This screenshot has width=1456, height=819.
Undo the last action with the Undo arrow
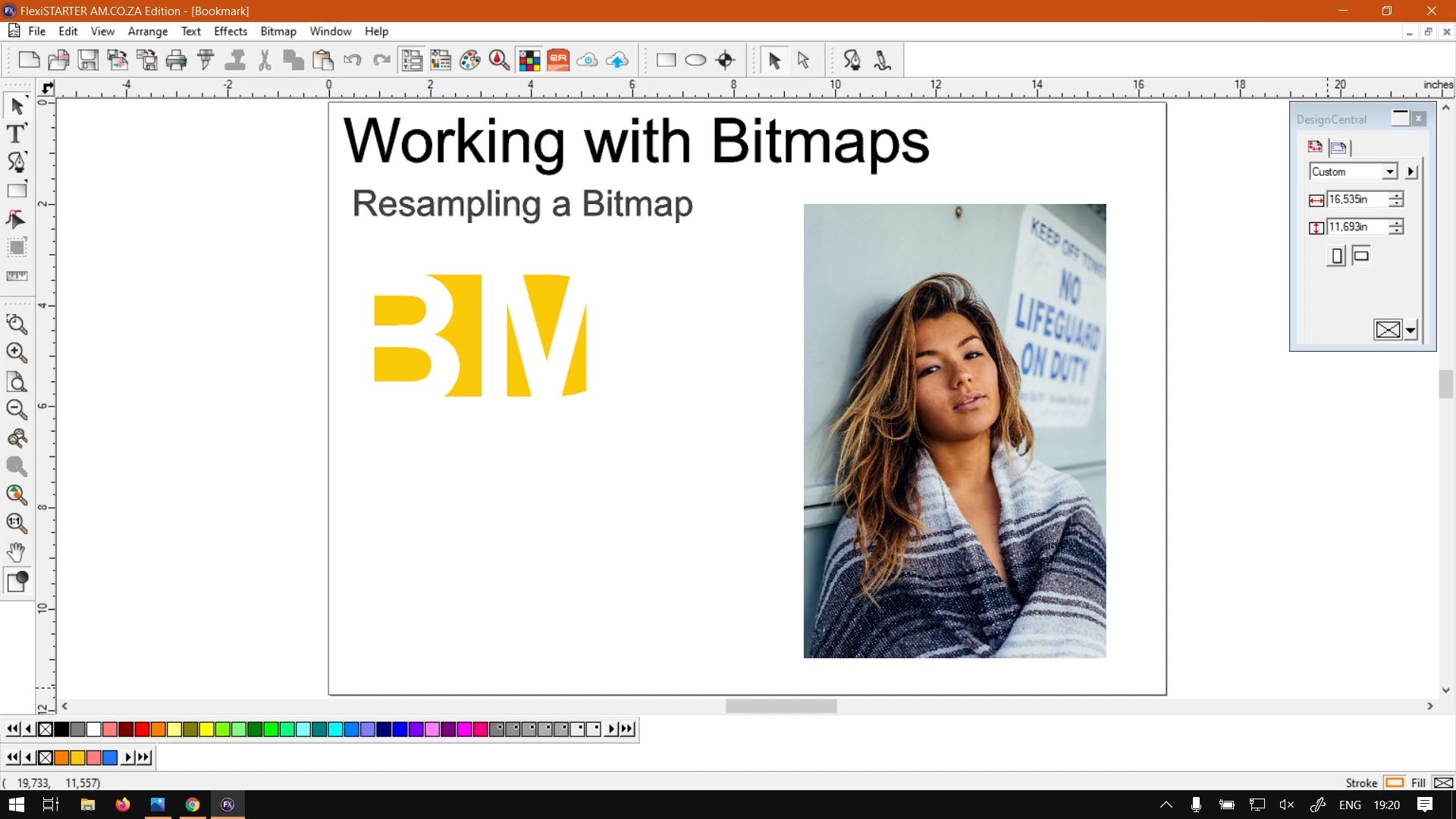pyautogui.click(x=353, y=60)
